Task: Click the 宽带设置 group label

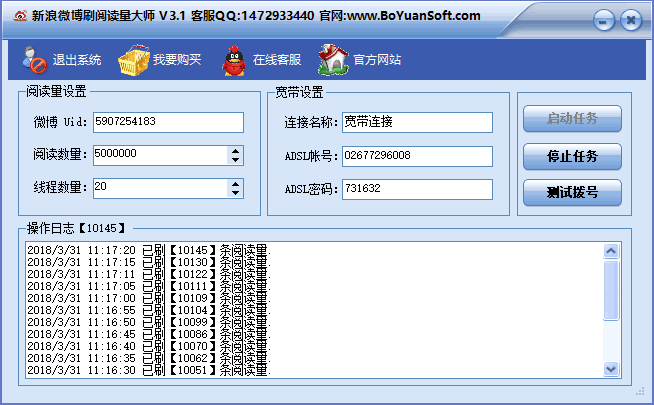Action: 299,92
